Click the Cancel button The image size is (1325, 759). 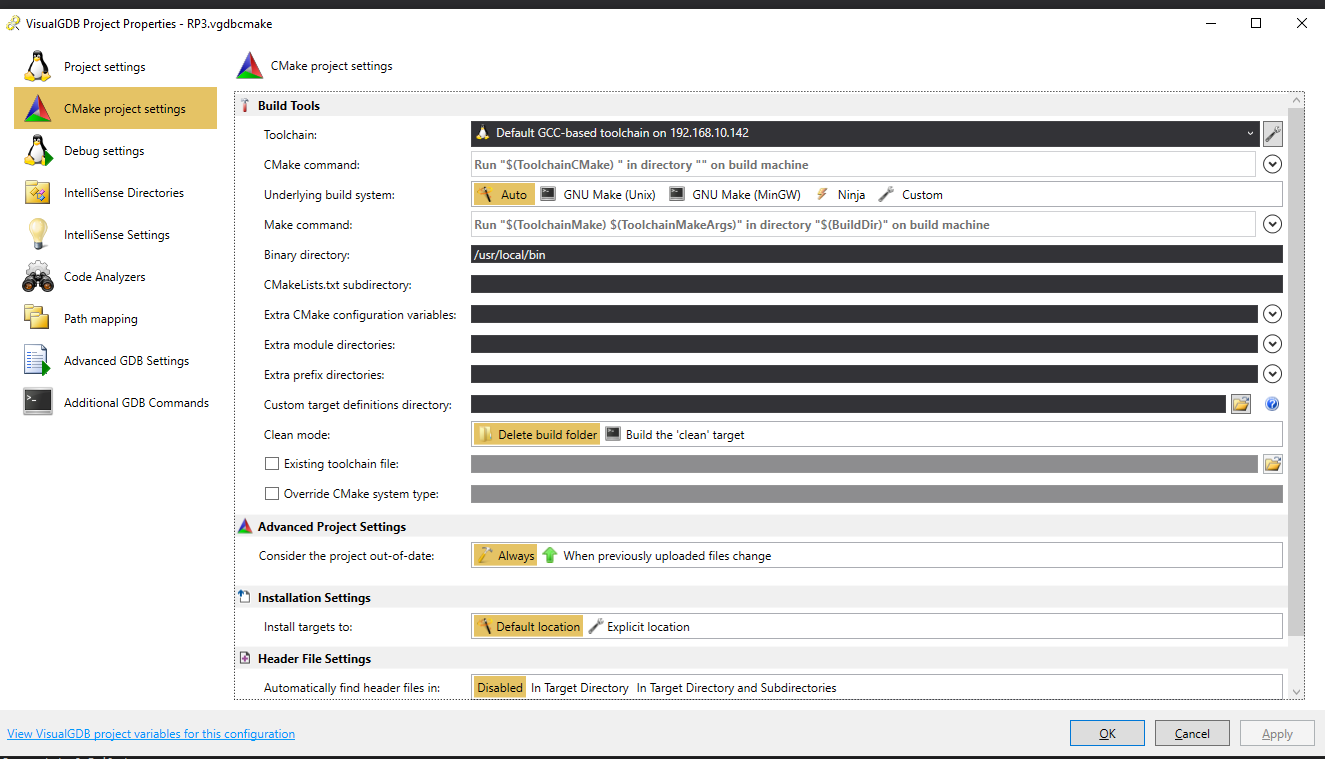(1192, 733)
